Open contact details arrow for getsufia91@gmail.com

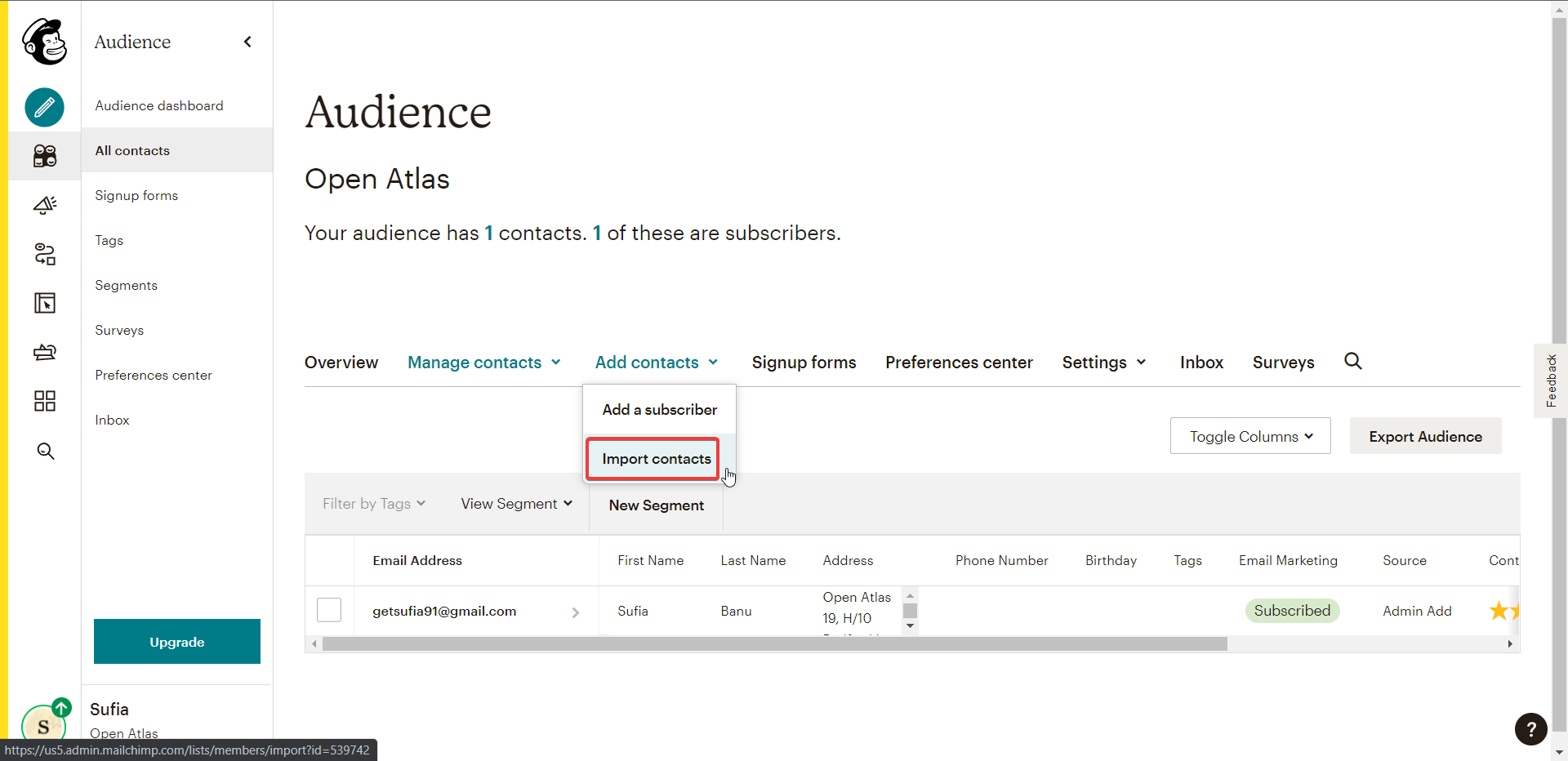point(576,612)
